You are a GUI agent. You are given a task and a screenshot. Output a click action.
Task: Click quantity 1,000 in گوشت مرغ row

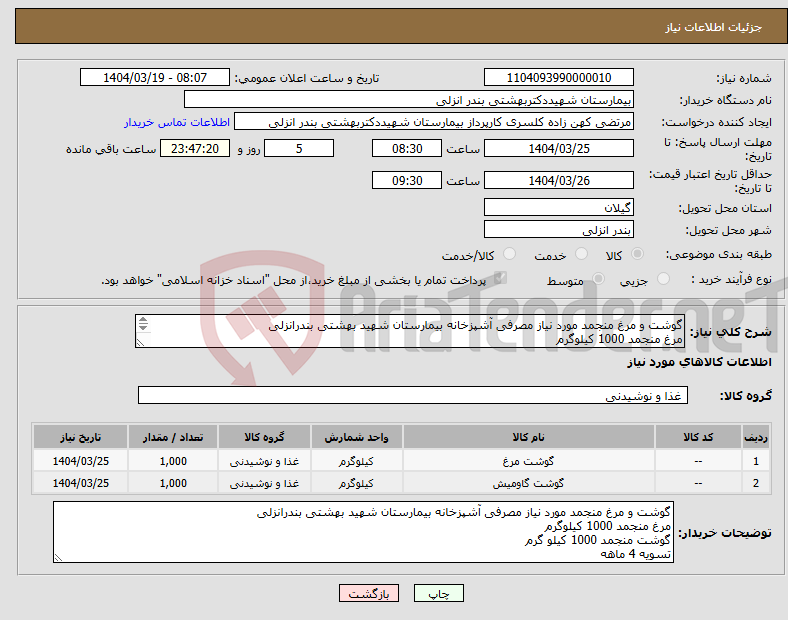(173, 461)
